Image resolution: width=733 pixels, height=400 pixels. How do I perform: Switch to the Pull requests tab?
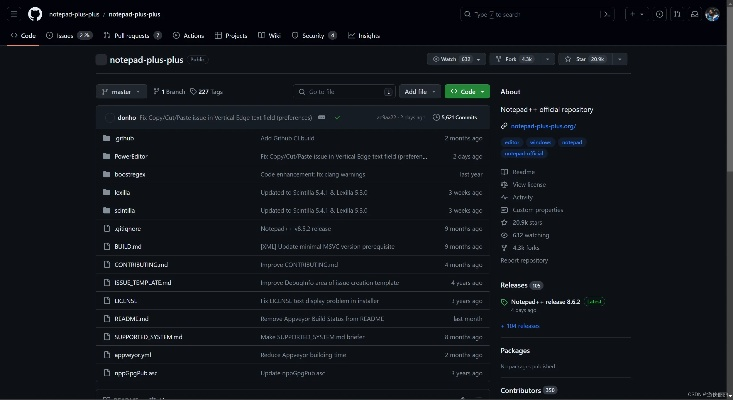tap(128, 35)
